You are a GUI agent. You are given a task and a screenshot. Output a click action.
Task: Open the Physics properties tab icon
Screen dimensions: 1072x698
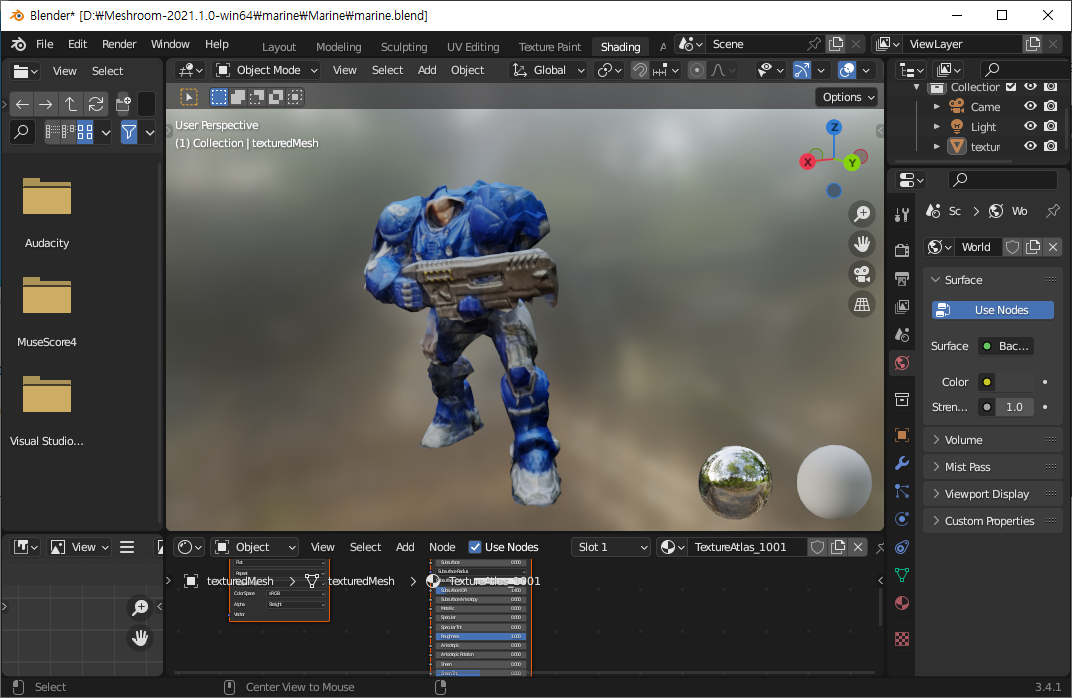point(902,519)
